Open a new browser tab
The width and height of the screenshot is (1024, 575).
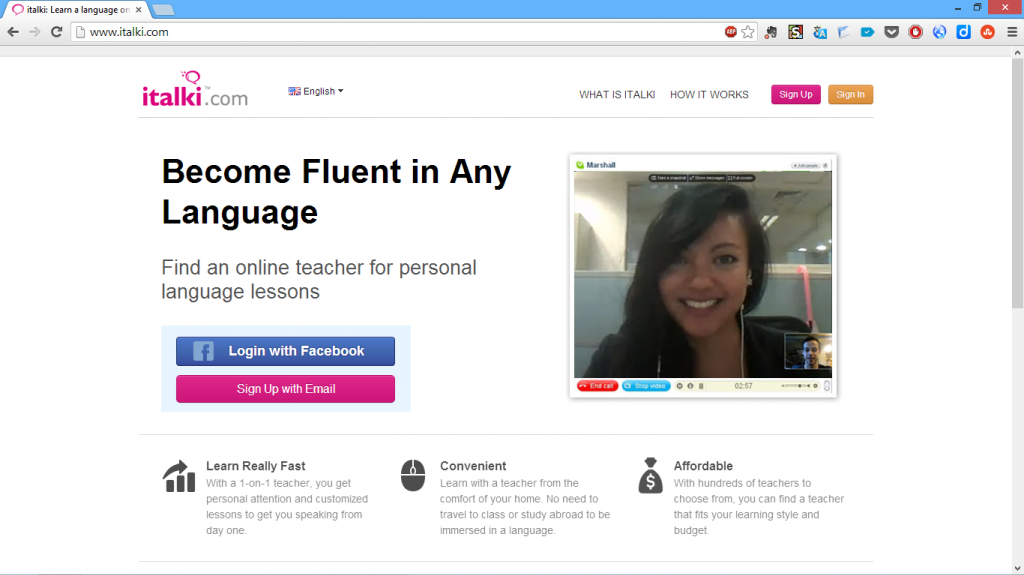click(x=163, y=10)
